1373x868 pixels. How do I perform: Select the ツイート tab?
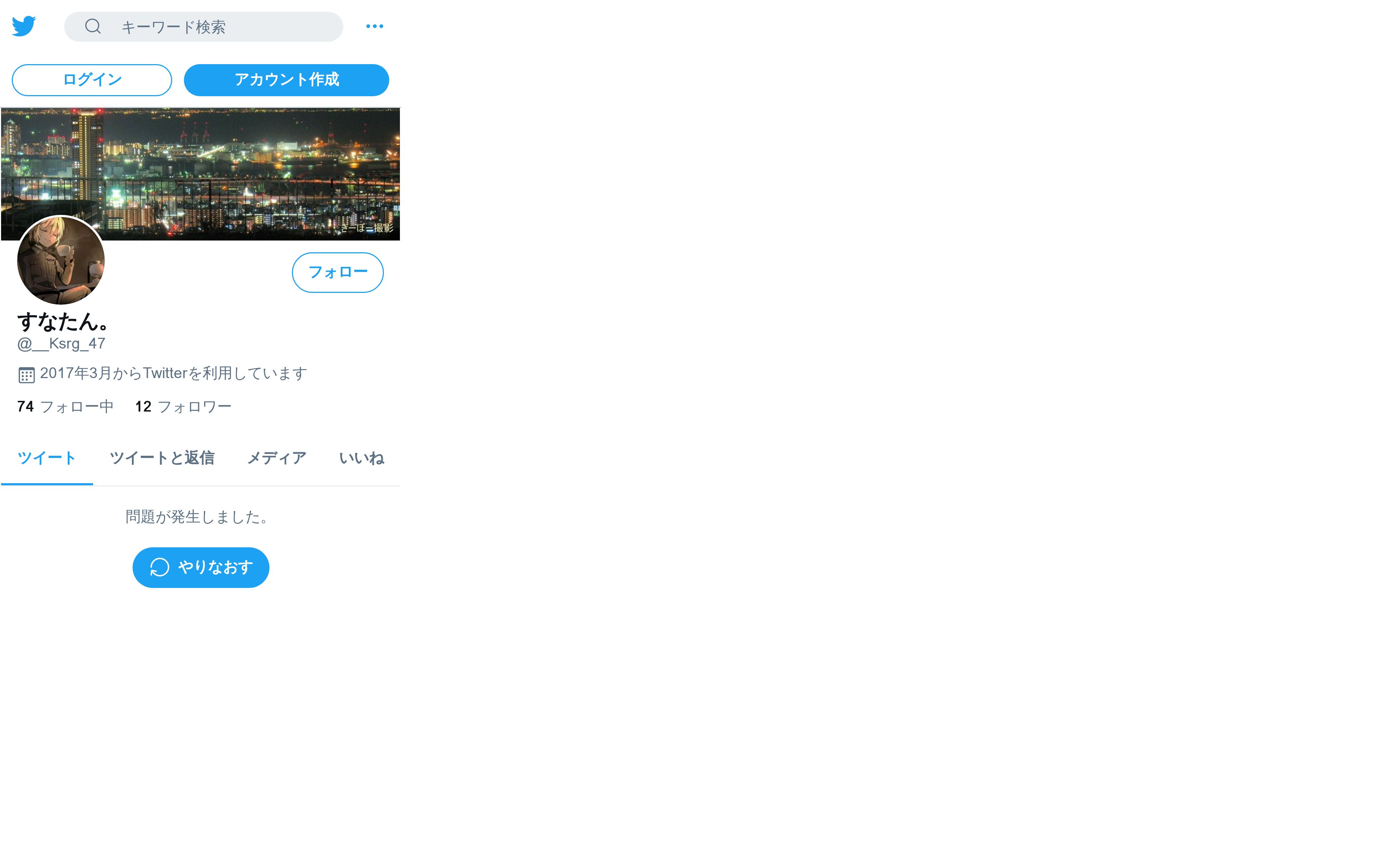pyautogui.click(x=47, y=458)
